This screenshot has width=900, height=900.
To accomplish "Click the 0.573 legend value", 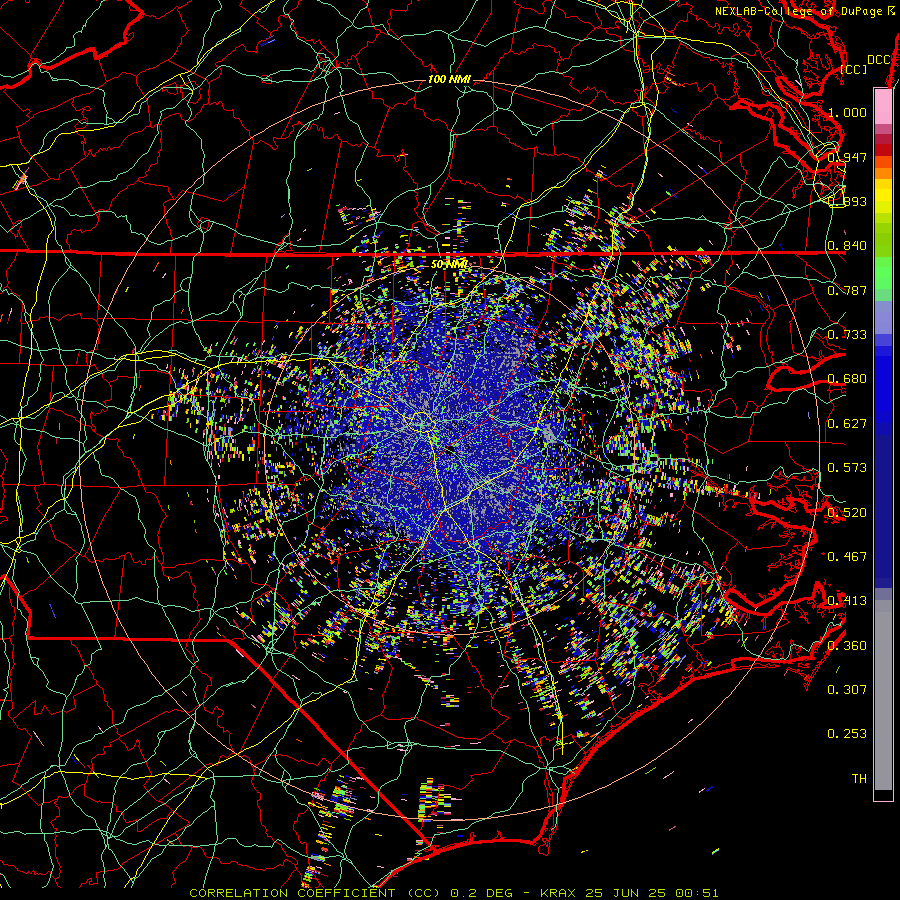I will click(847, 468).
